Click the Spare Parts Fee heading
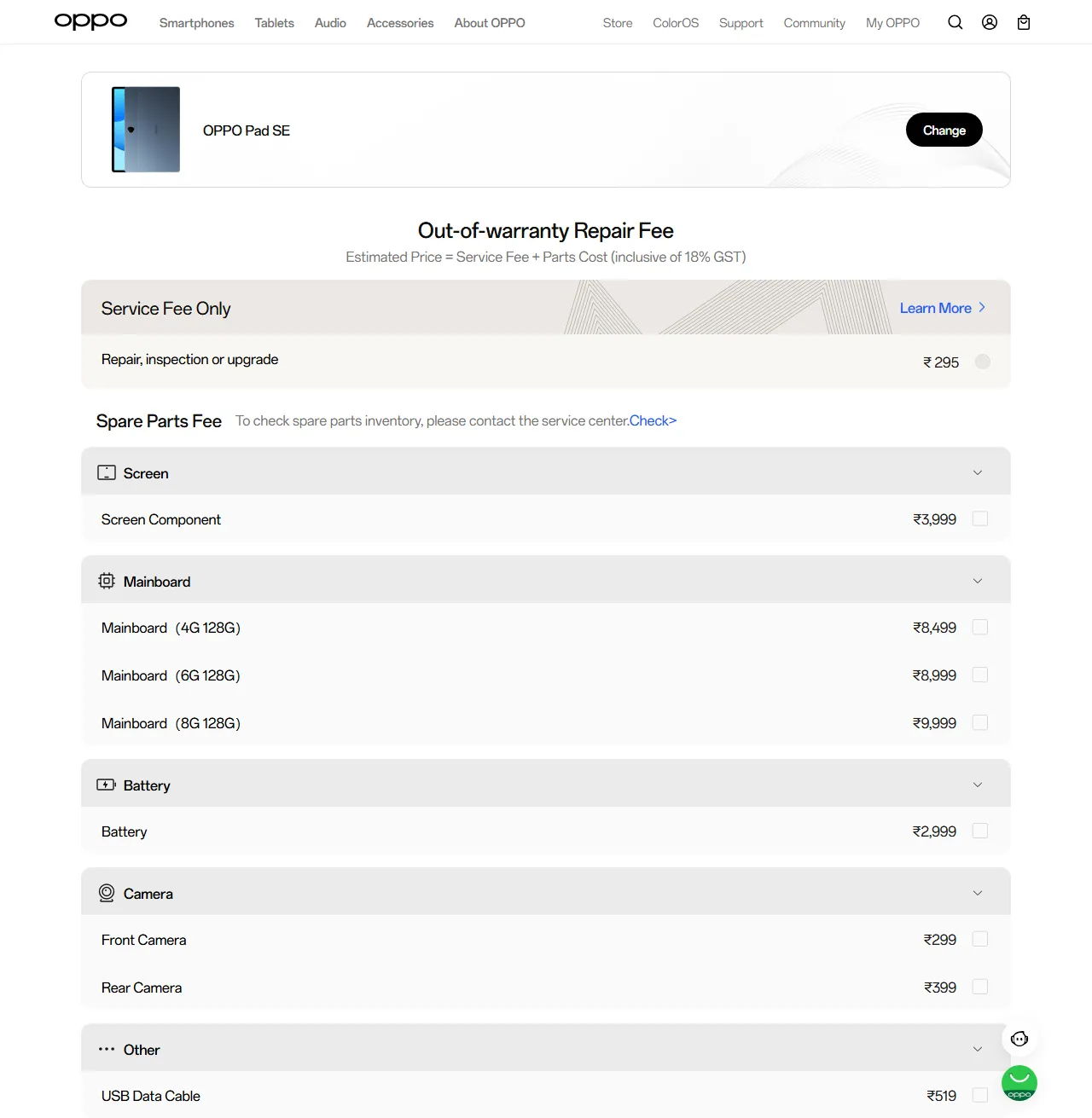The image size is (1092, 1118). [159, 420]
